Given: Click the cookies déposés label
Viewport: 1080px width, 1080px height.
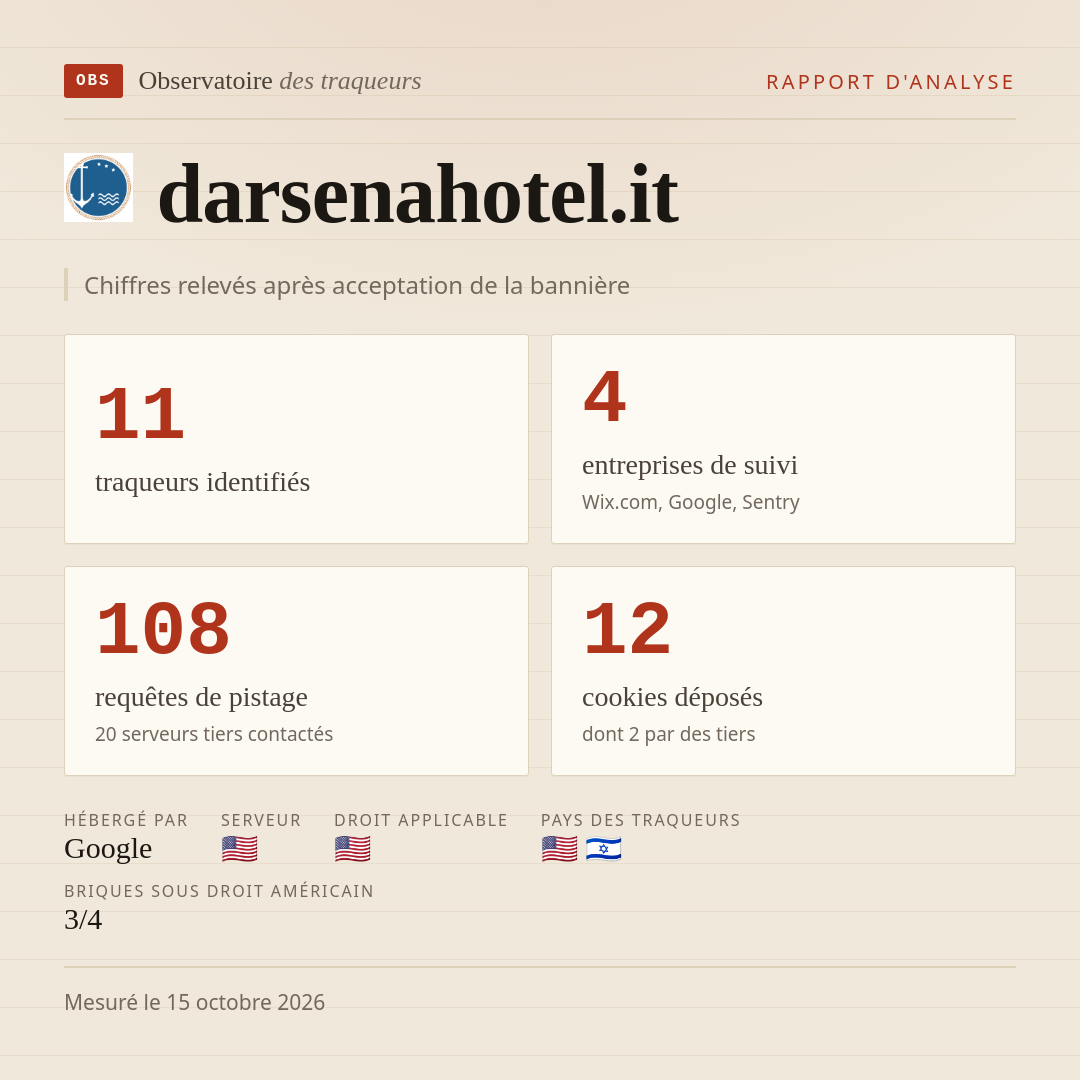Looking at the screenshot, I should click(x=672, y=697).
